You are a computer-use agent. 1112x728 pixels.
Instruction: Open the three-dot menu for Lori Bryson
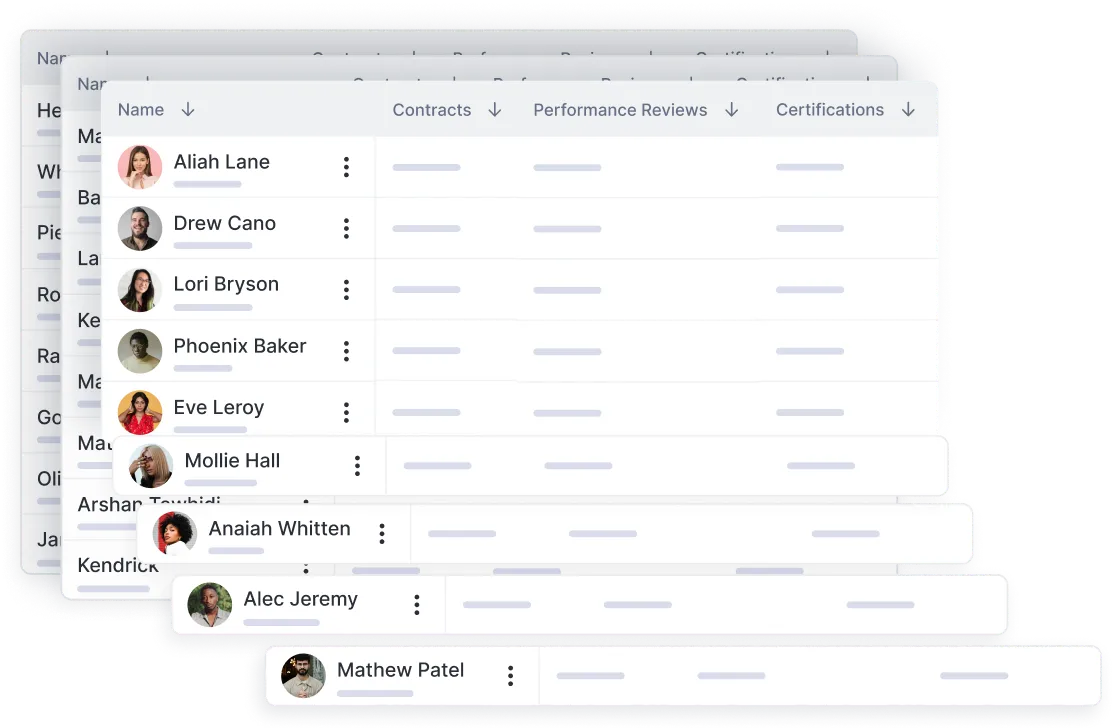coord(346,290)
